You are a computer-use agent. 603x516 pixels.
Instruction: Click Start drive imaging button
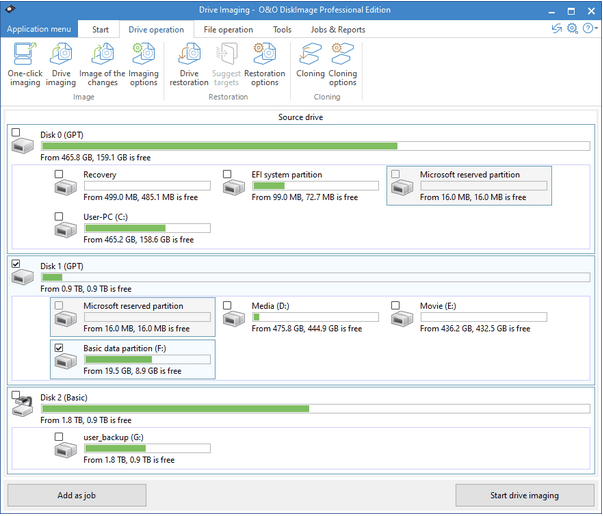(x=525, y=496)
